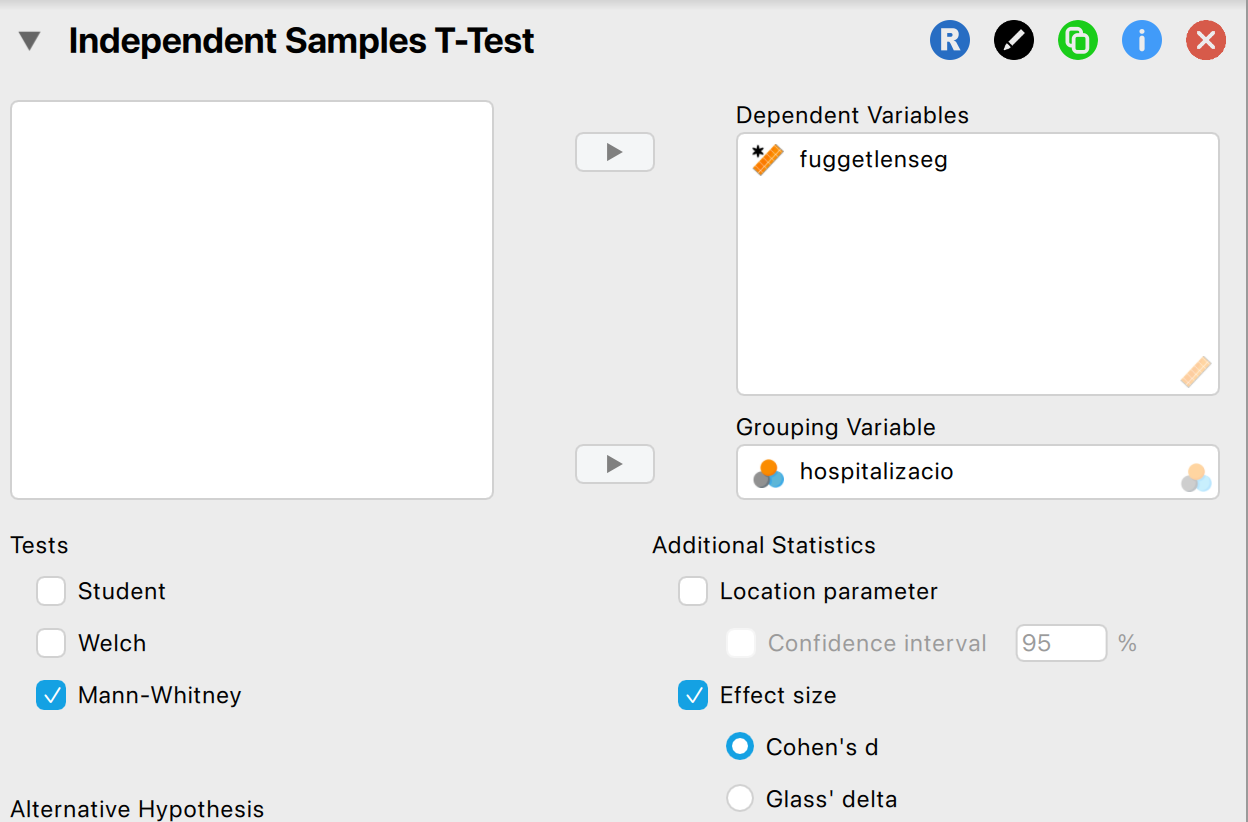Screen dimensions: 1248x822
Task: Click the red remove analysis icon
Action: [1205, 41]
